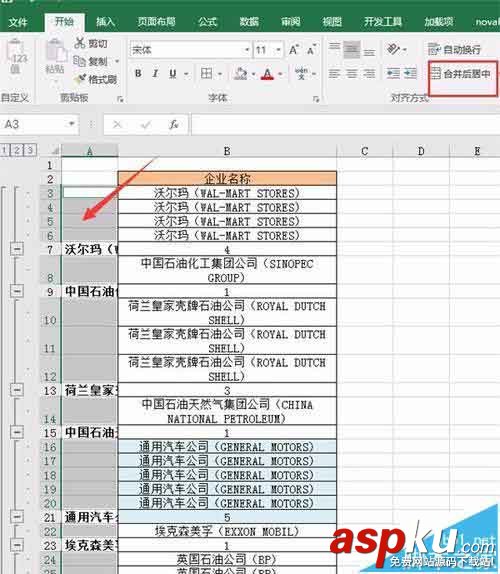Decrease font size with smaller A
Screen dimensions: 500x574
(x=311, y=50)
